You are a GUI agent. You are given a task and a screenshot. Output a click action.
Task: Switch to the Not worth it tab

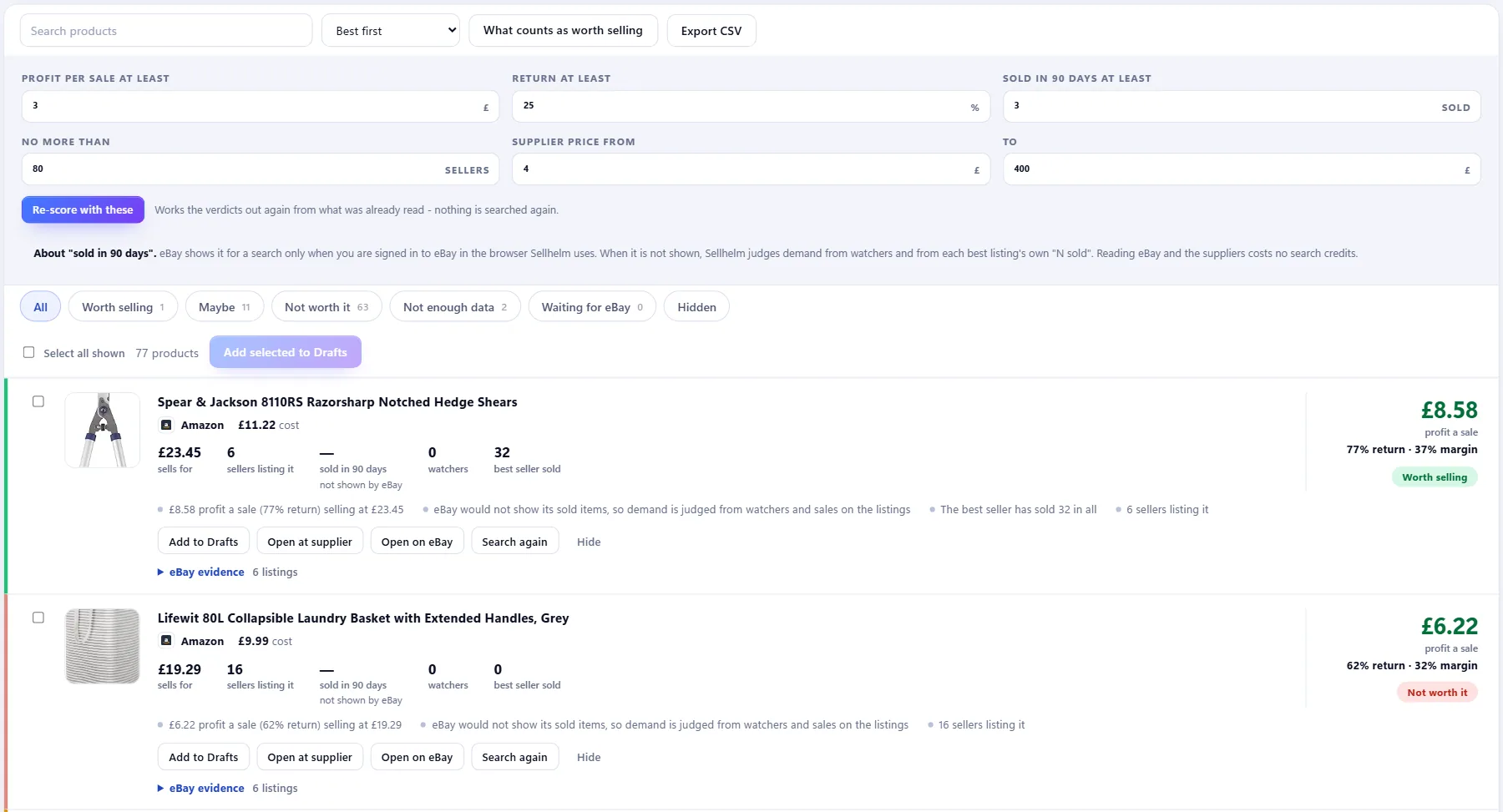point(326,307)
